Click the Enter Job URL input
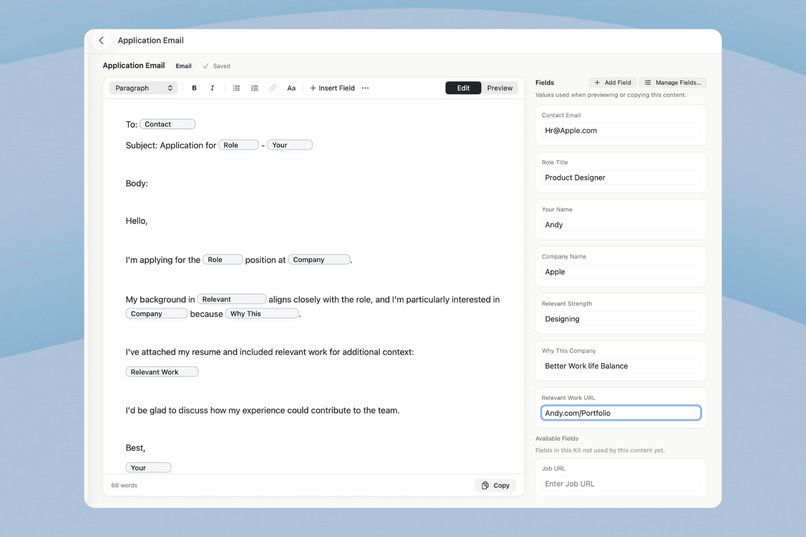 (621, 484)
